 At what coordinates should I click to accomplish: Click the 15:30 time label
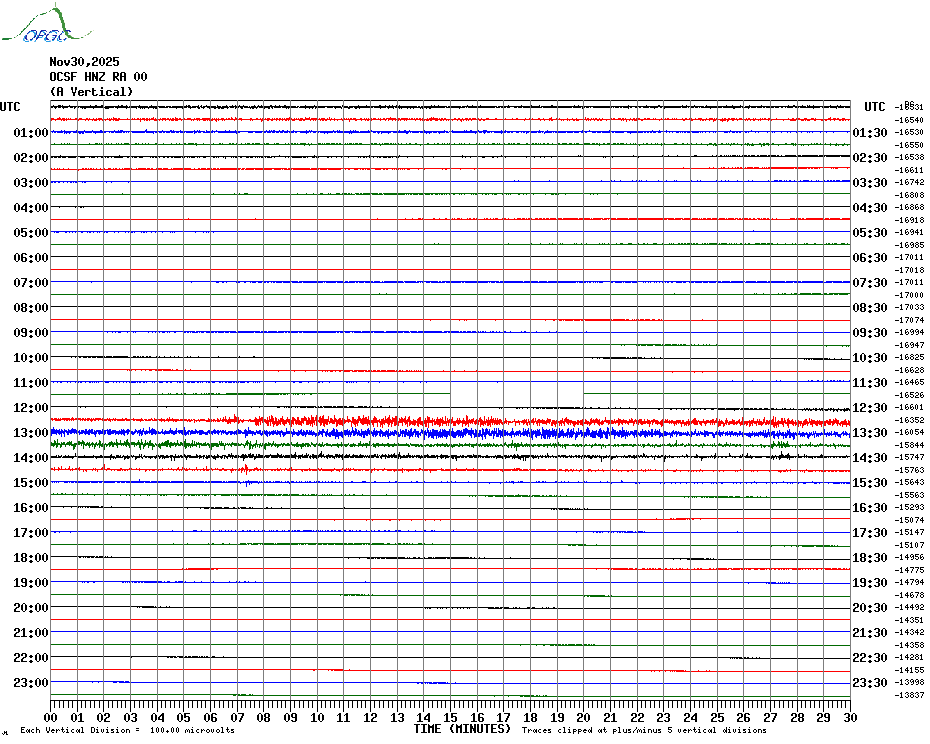point(870,482)
